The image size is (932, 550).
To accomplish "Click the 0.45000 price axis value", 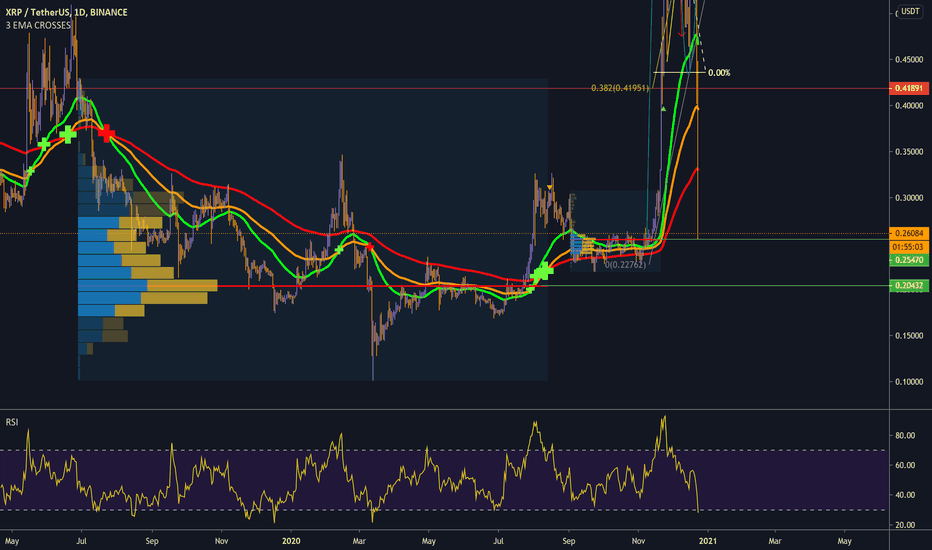I will click(x=909, y=59).
